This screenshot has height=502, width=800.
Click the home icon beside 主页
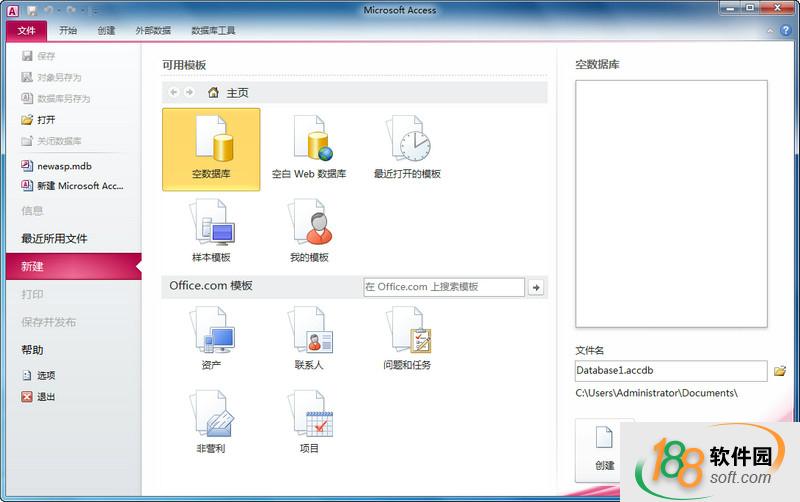pyautogui.click(x=213, y=92)
